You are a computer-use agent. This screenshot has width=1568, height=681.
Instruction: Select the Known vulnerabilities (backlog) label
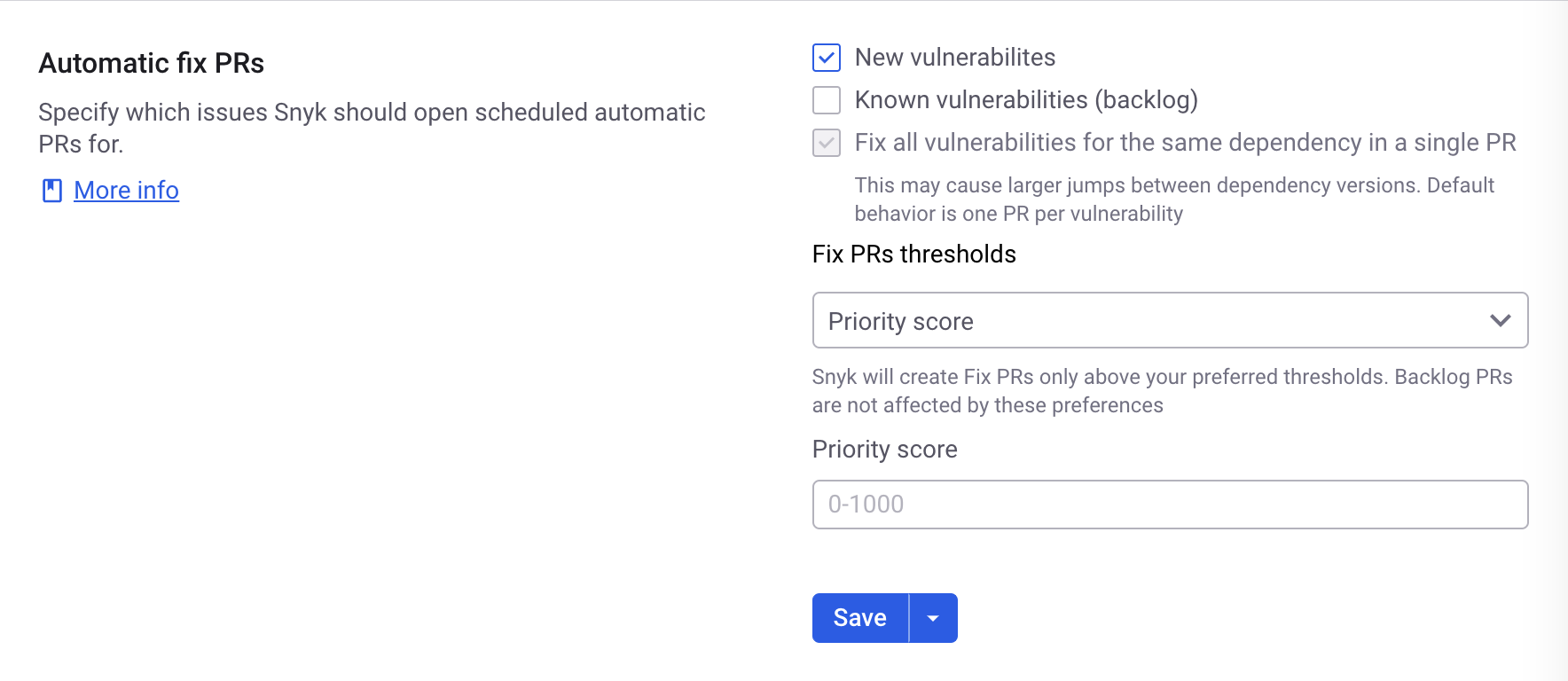[1026, 100]
